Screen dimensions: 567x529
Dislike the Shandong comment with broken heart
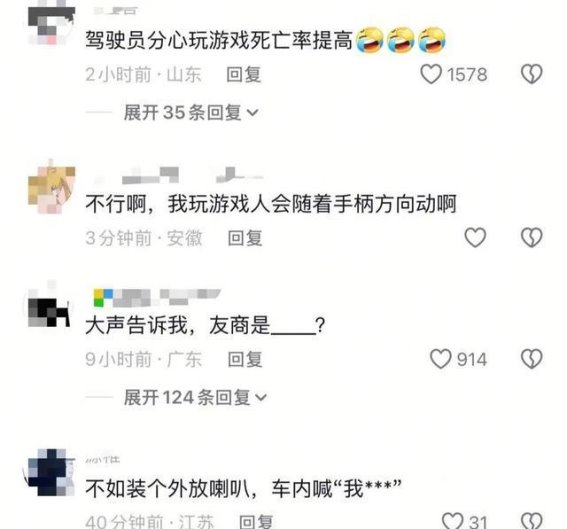coord(532,74)
